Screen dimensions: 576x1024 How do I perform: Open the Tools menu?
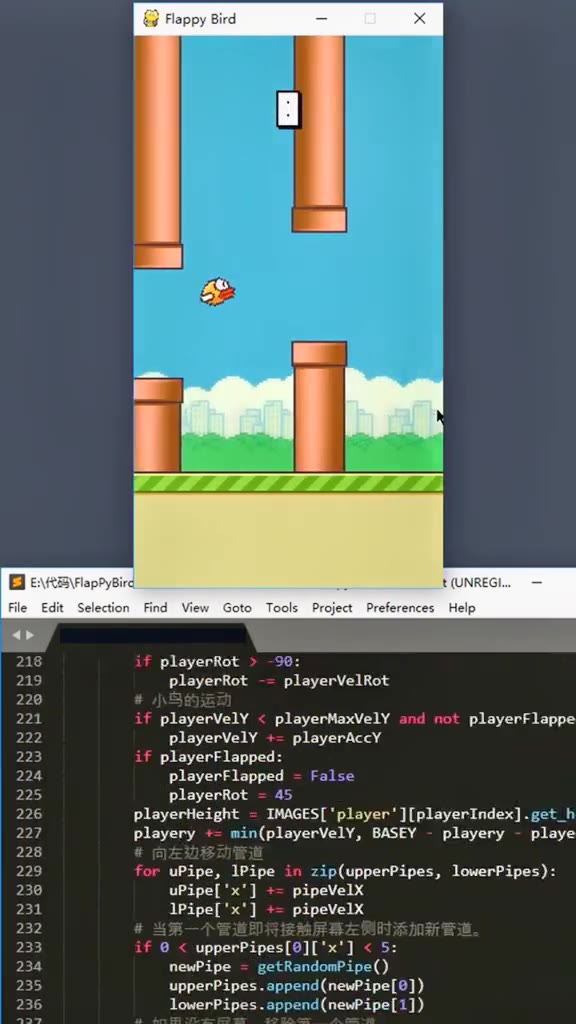coord(281,607)
